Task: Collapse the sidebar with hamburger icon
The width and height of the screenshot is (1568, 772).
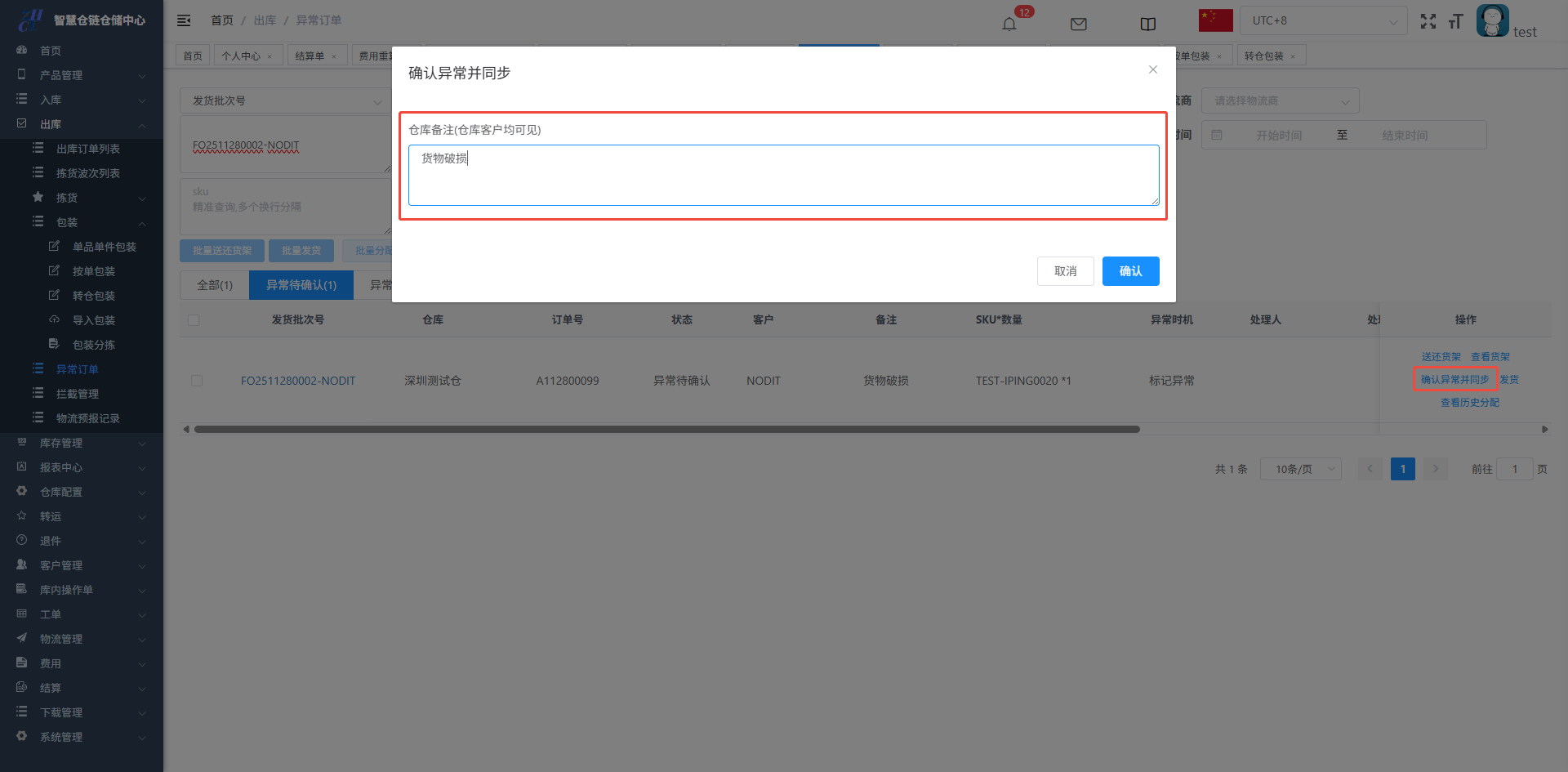Action: coord(184,20)
